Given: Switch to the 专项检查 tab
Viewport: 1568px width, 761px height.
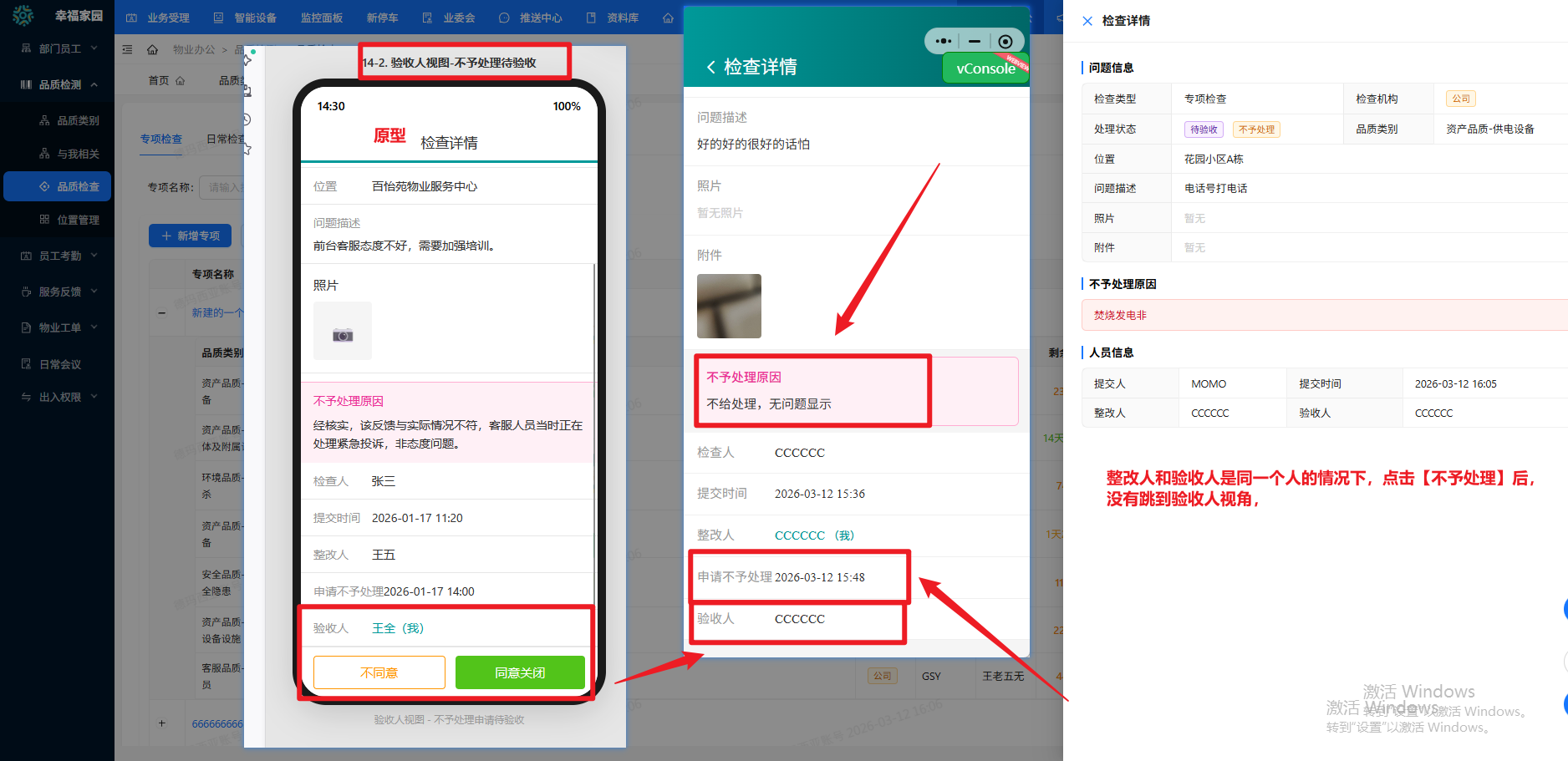Looking at the screenshot, I should [x=160, y=139].
